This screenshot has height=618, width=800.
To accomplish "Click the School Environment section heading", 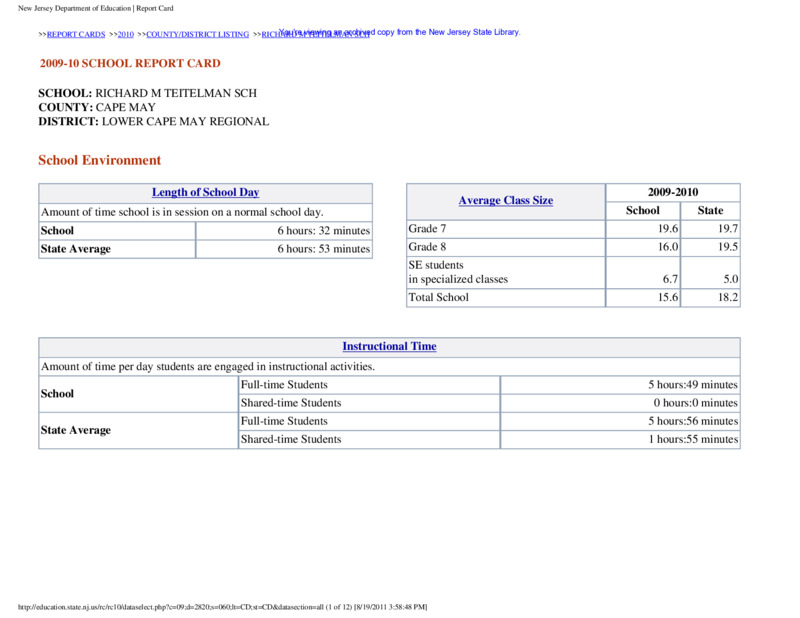I will (x=99, y=160).
